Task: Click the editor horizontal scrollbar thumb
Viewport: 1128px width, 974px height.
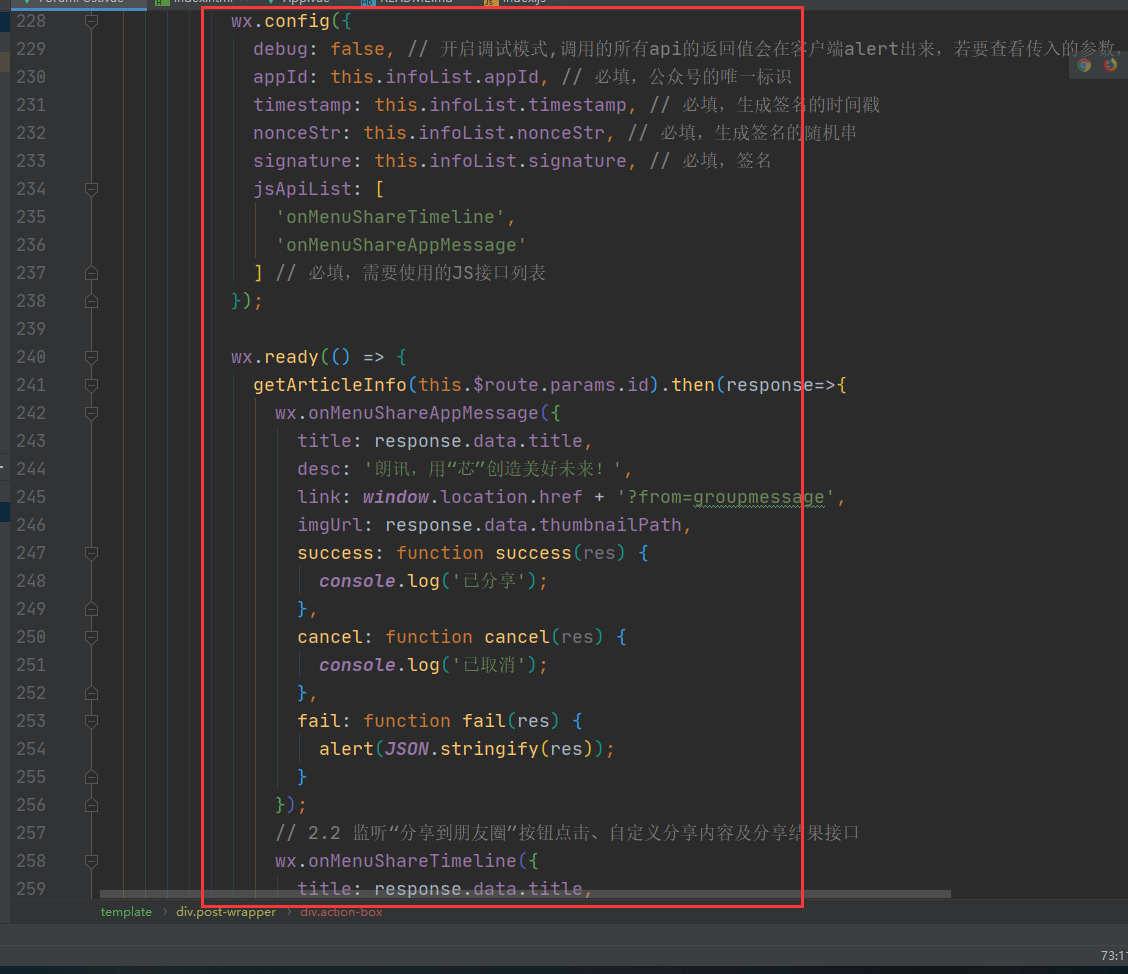Action: [525, 894]
